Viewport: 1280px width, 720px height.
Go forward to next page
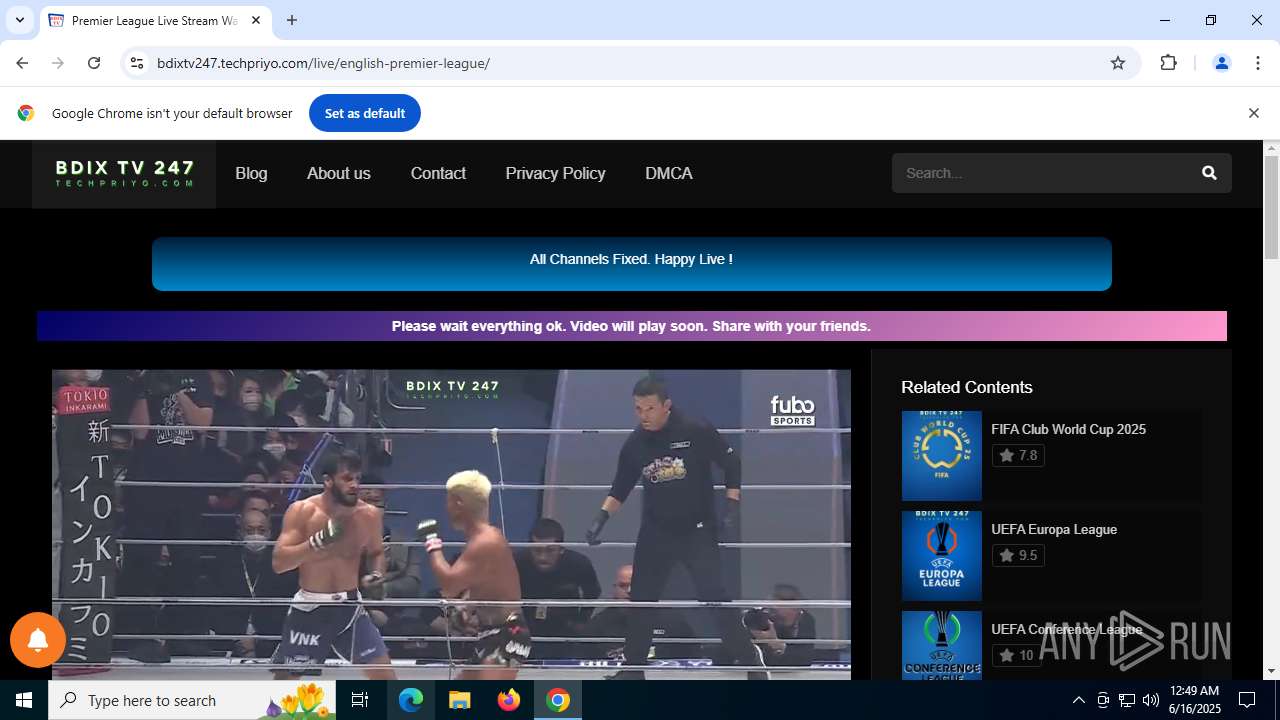[58, 63]
